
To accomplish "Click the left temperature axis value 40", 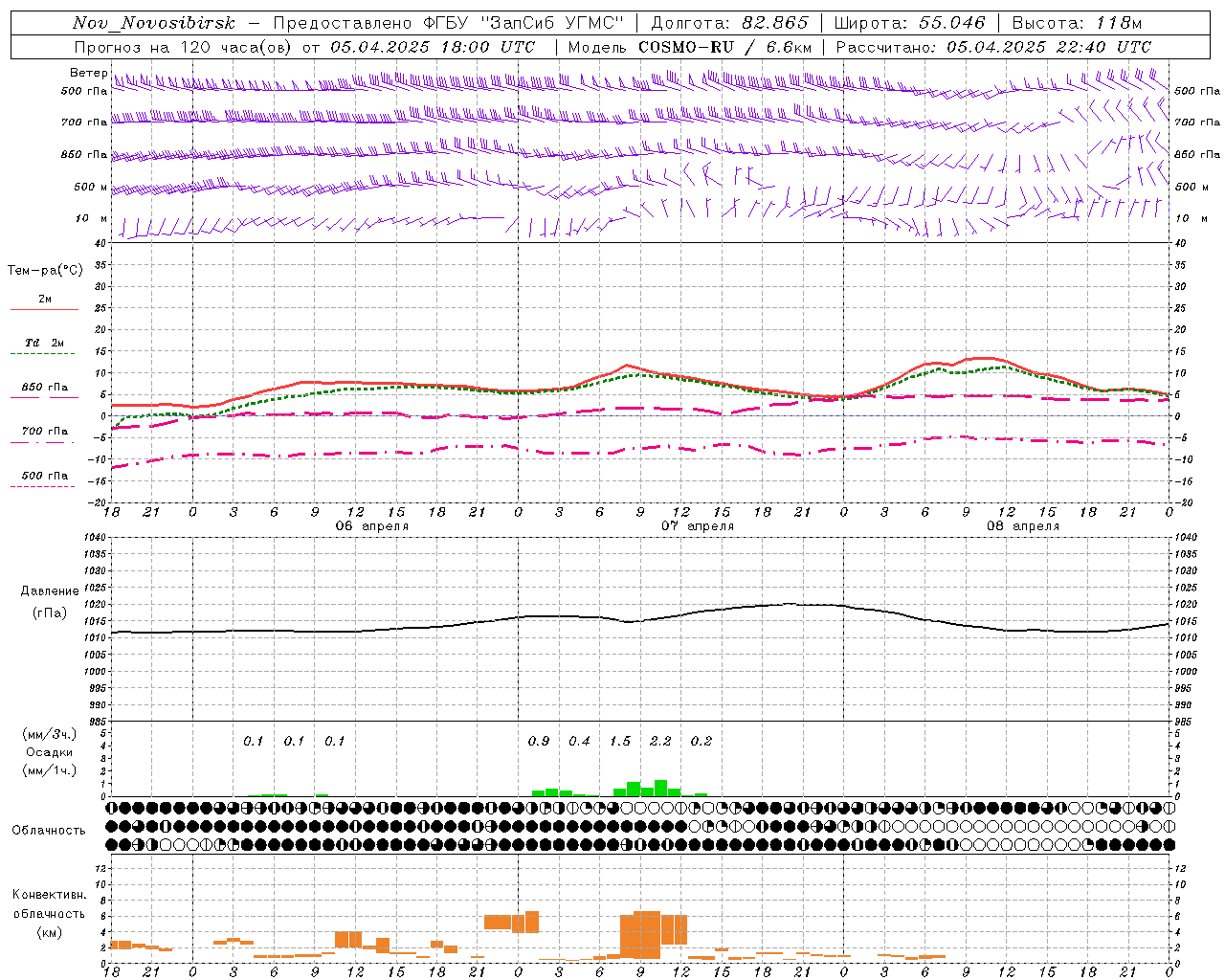I will click(99, 243).
